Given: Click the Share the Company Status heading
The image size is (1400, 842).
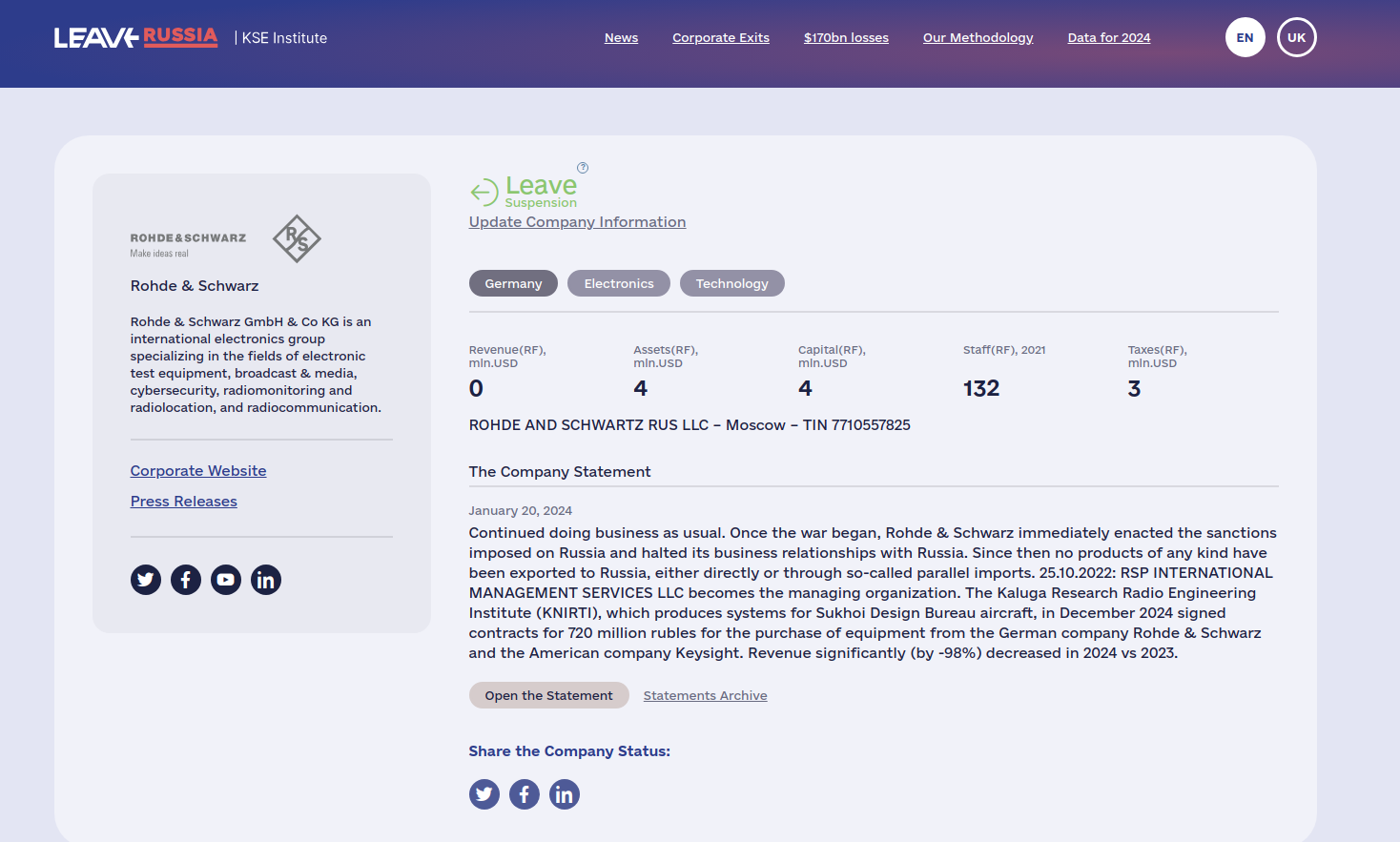Looking at the screenshot, I should tap(569, 751).
